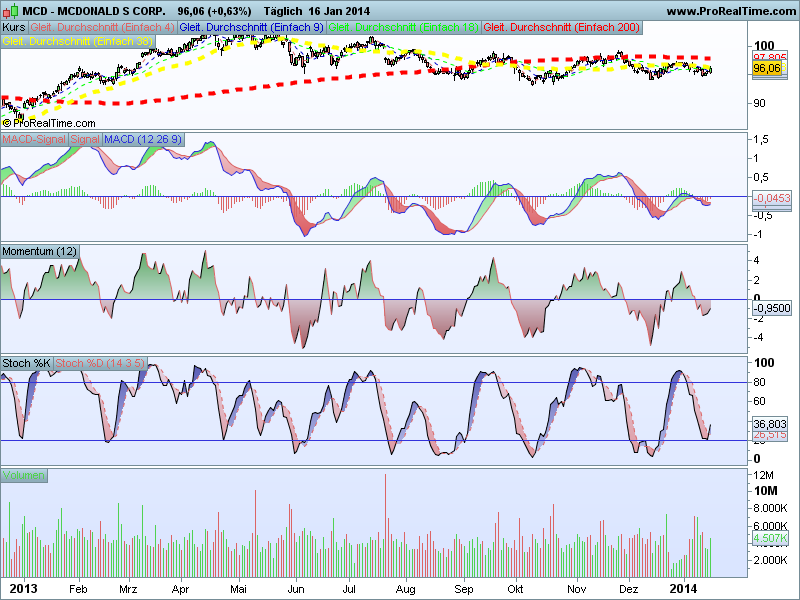
Task: Click the Nov label on time axis
Action: click(x=577, y=589)
